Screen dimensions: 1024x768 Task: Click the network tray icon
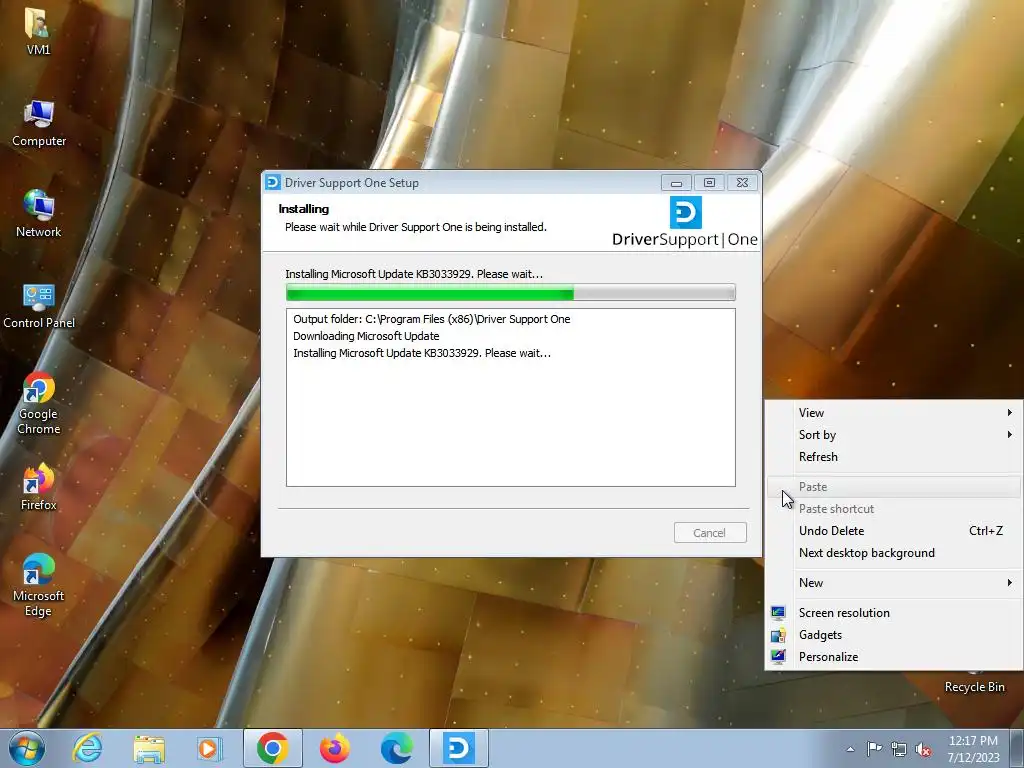point(899,749)
